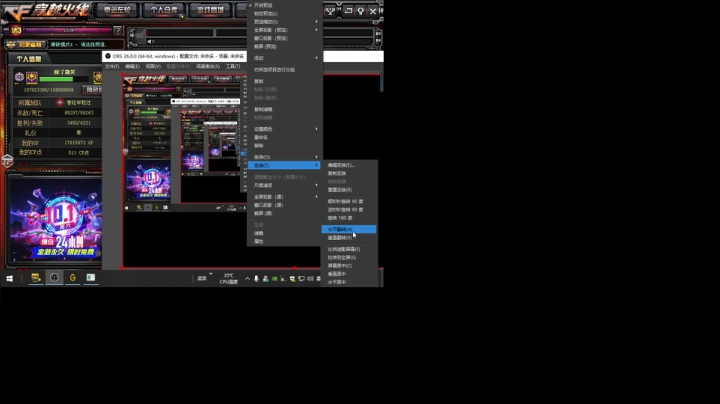Select 对所选项目进行分组 menu entry
Screen dimensions: 720x404
coord(285,70)
